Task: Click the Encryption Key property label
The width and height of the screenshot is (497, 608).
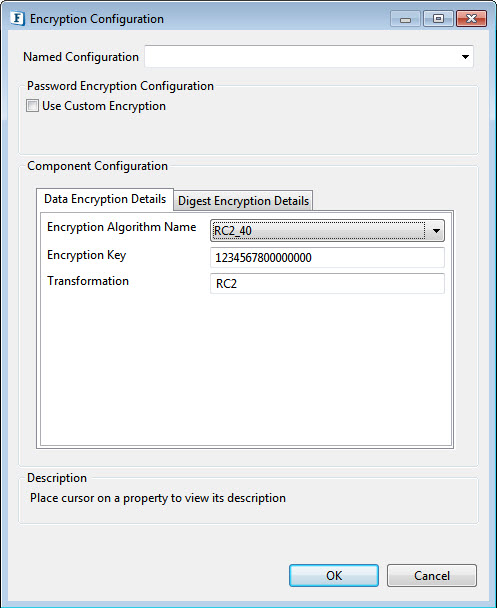Action: pyautogui.click(x=86, y=255)
